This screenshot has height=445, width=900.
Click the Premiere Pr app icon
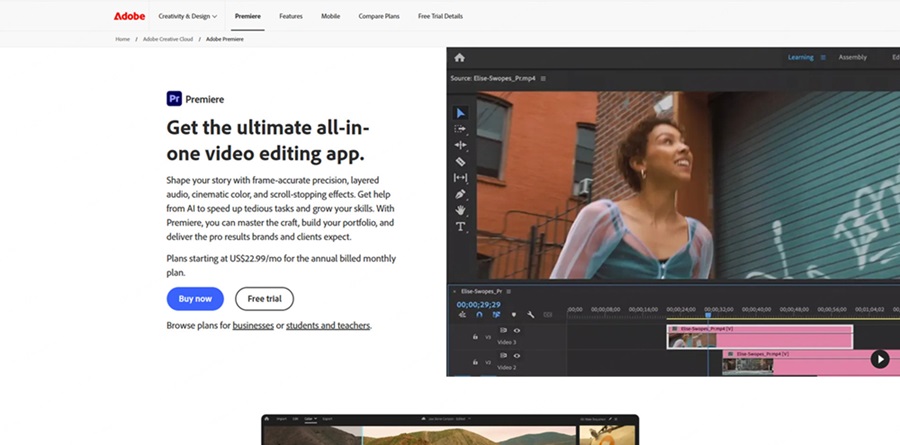174,99
